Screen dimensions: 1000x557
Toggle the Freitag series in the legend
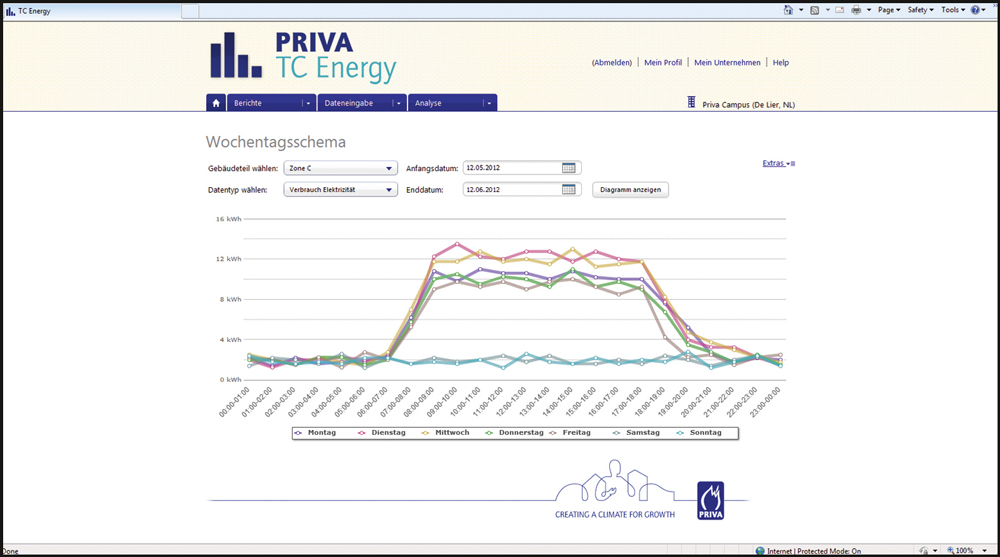tap(570, 433)
